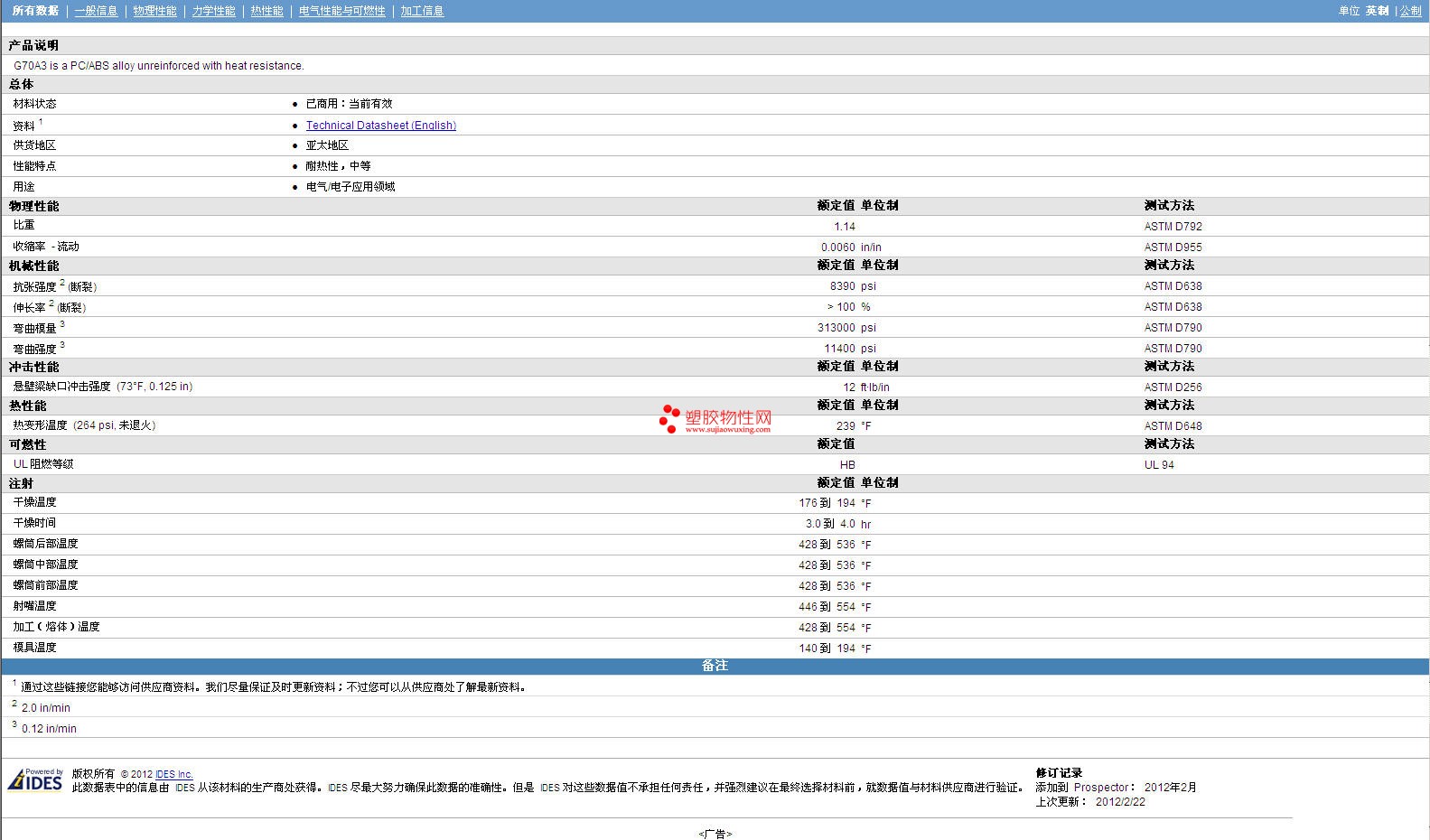Viewport: 1430px width, 840px height.
Task: Open the 一般信息 tab
Action: click(x=96, y=11)
